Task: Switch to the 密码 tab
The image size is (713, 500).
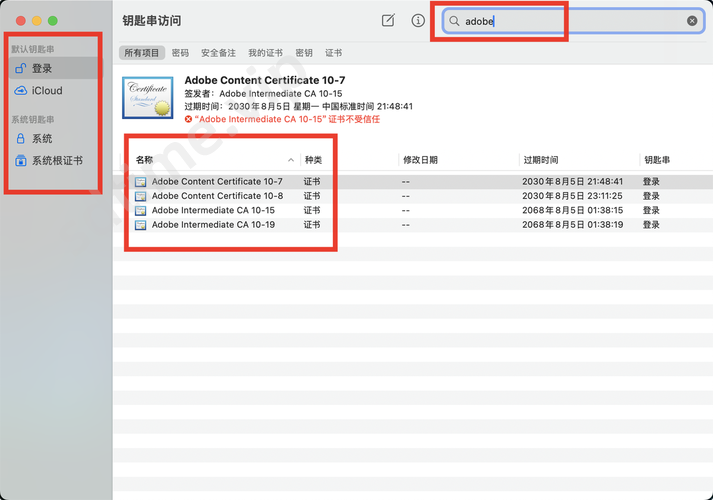Action: (180, 53)
